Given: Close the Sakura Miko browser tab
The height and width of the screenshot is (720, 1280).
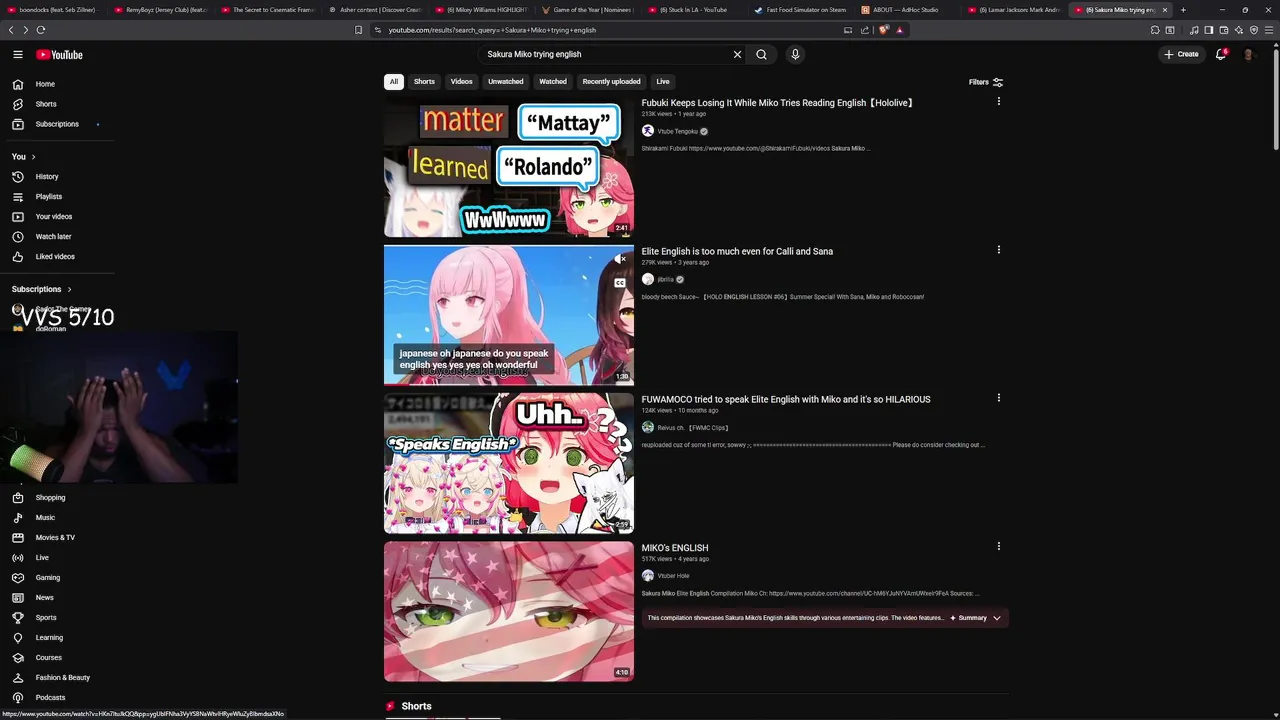Looking at the screenshot, I should click(1164, 10).
